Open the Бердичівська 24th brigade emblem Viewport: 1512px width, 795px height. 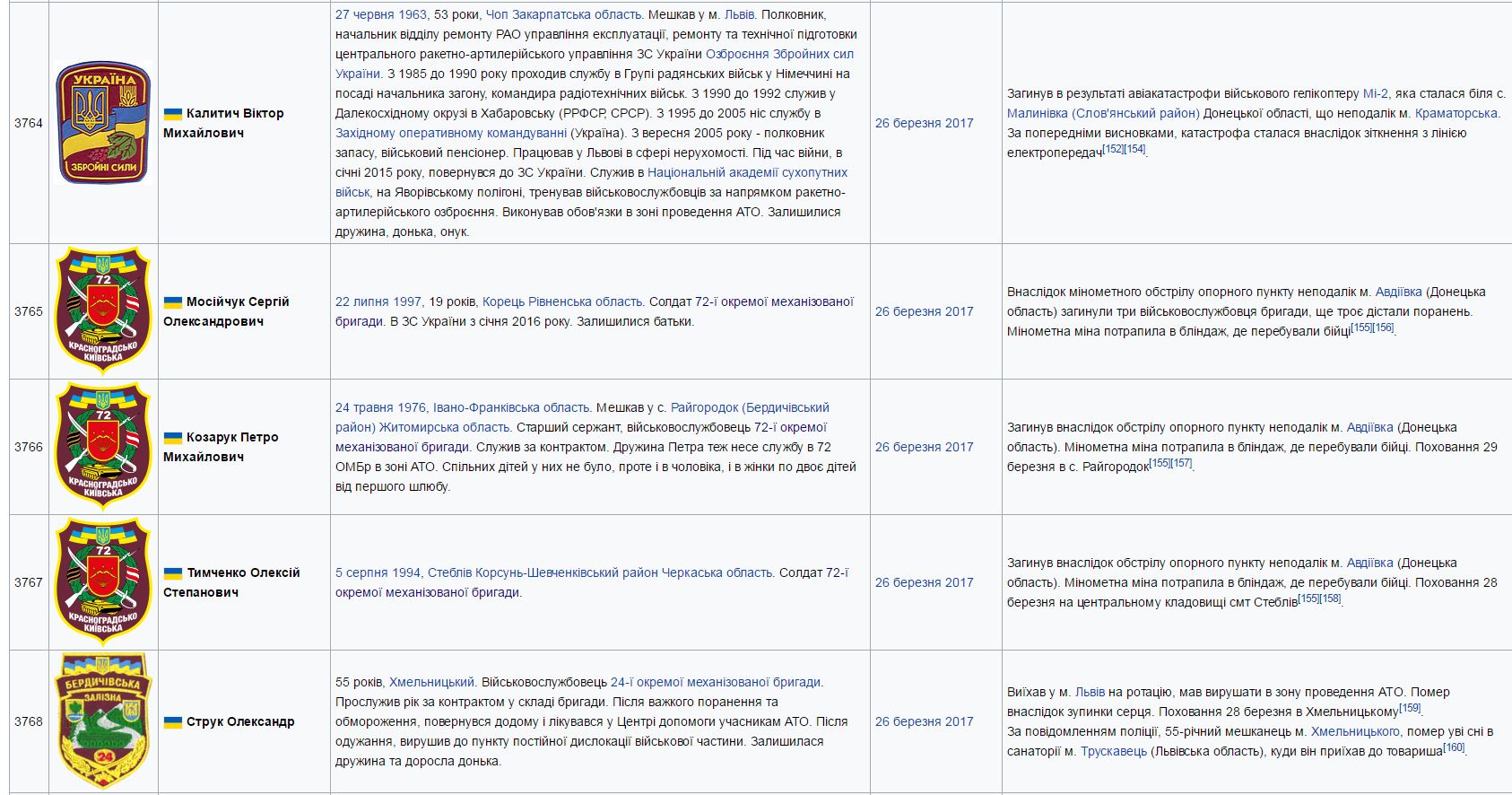103,721
